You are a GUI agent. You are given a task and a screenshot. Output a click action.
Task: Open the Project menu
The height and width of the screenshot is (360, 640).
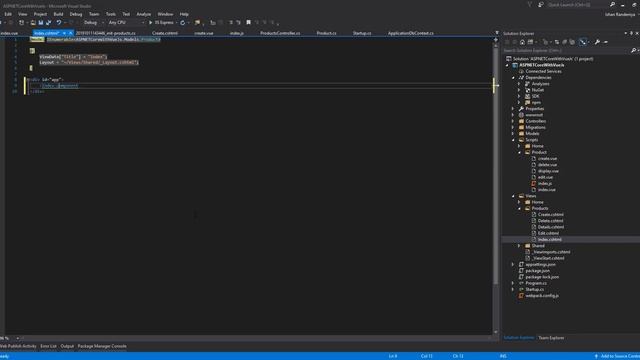click(x=40, y=14)
